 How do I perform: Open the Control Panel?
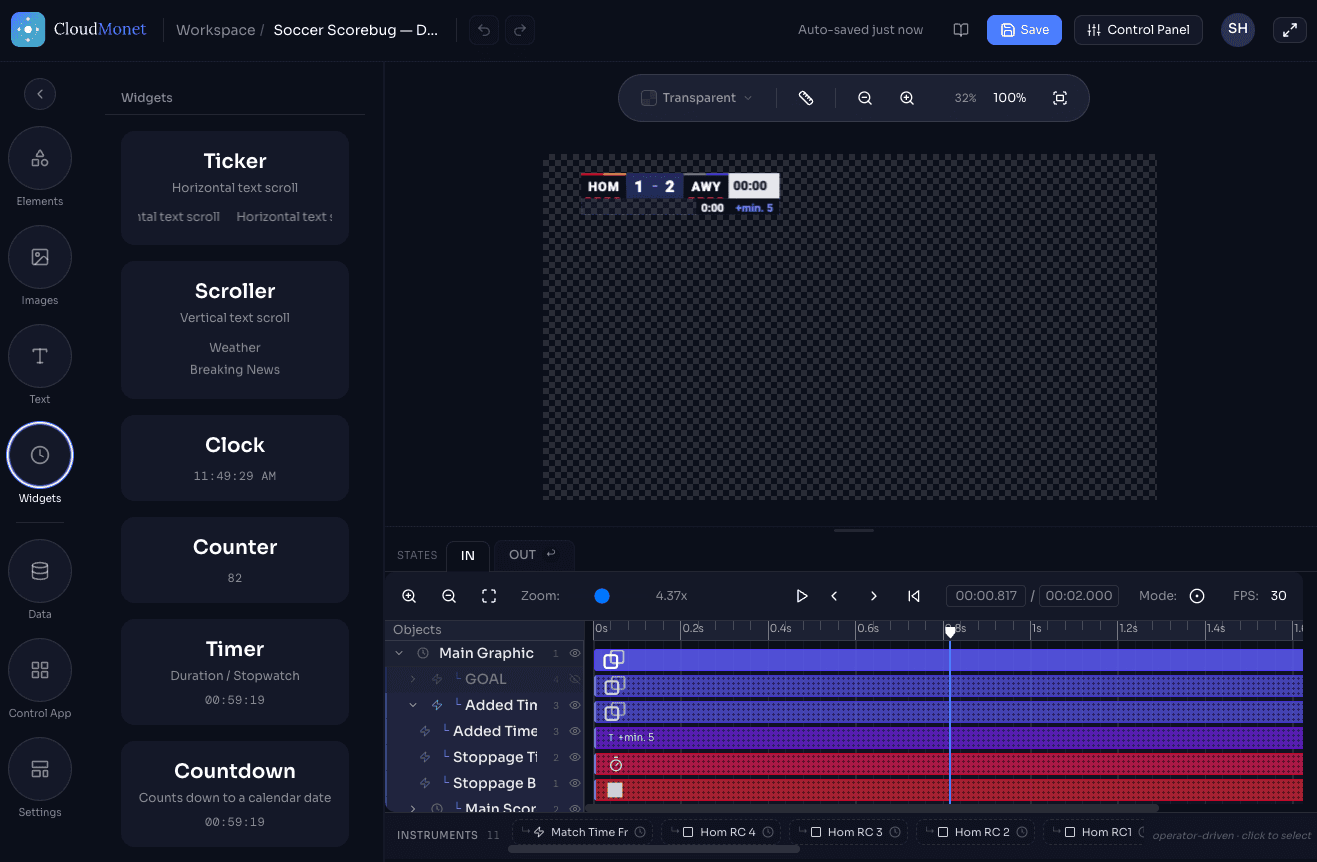(1139, 30)
